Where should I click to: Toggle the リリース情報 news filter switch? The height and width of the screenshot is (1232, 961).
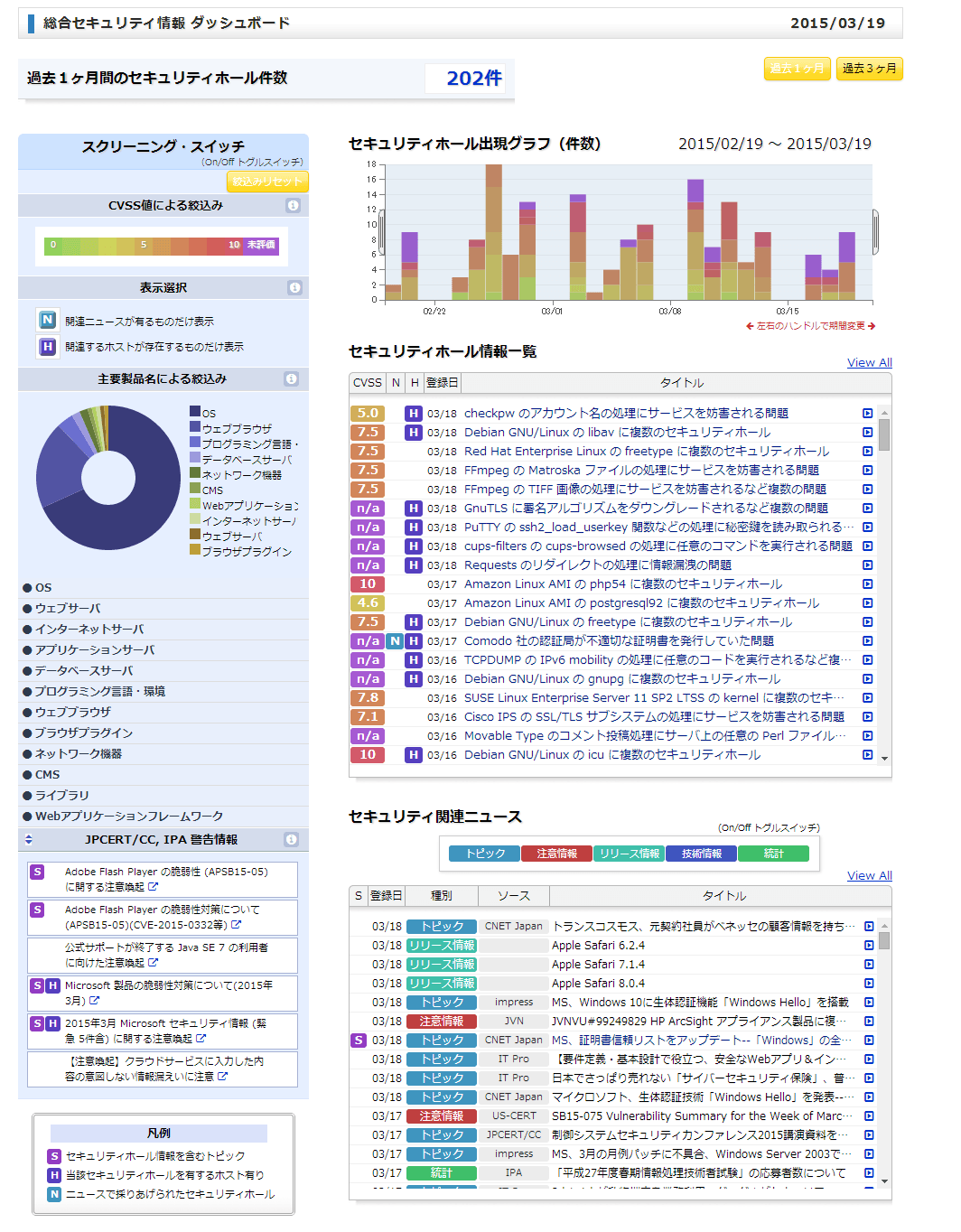629,854
